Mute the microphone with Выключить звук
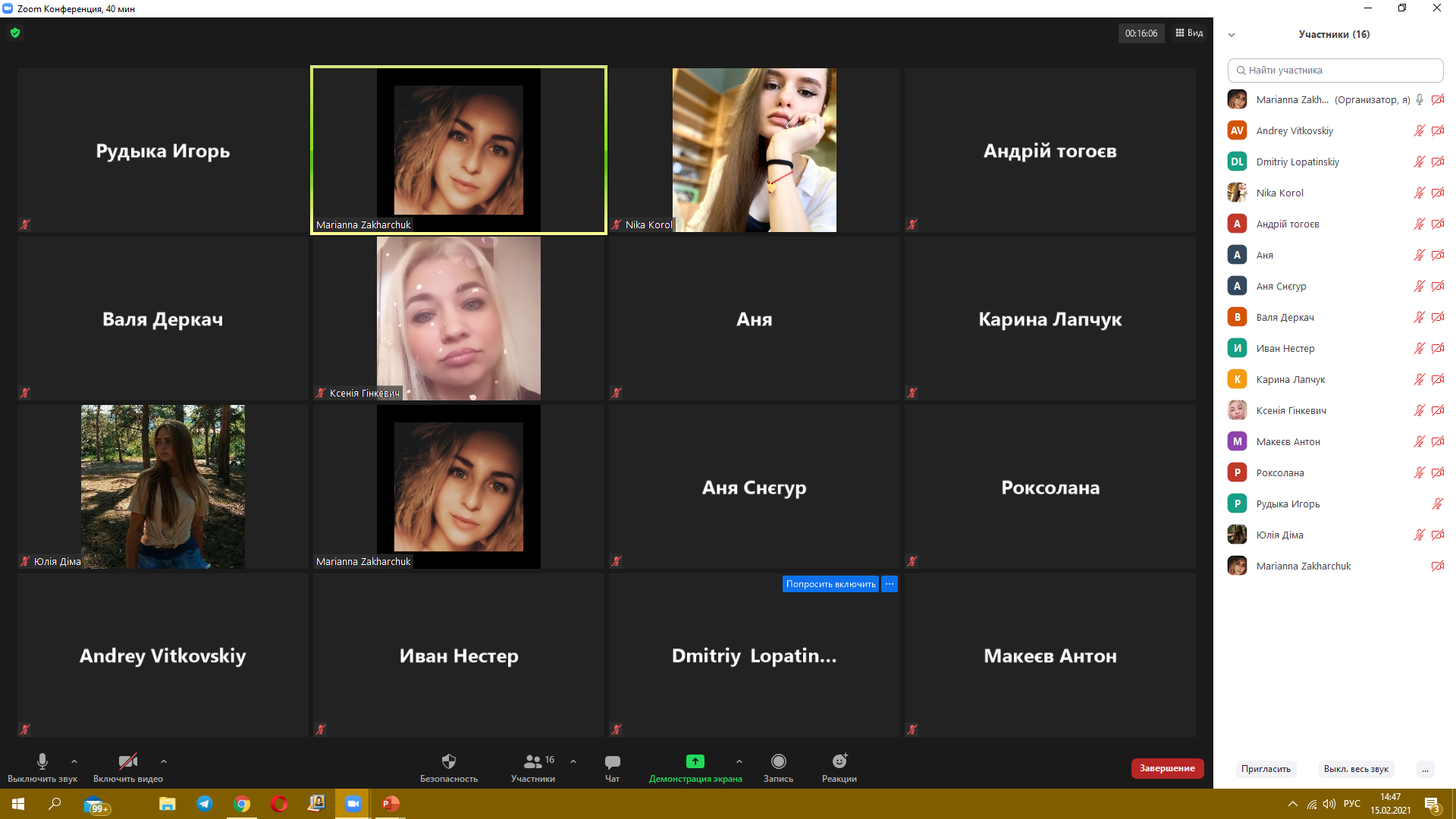Screen dimensions: 1456x819 click(x=42, y=761)
